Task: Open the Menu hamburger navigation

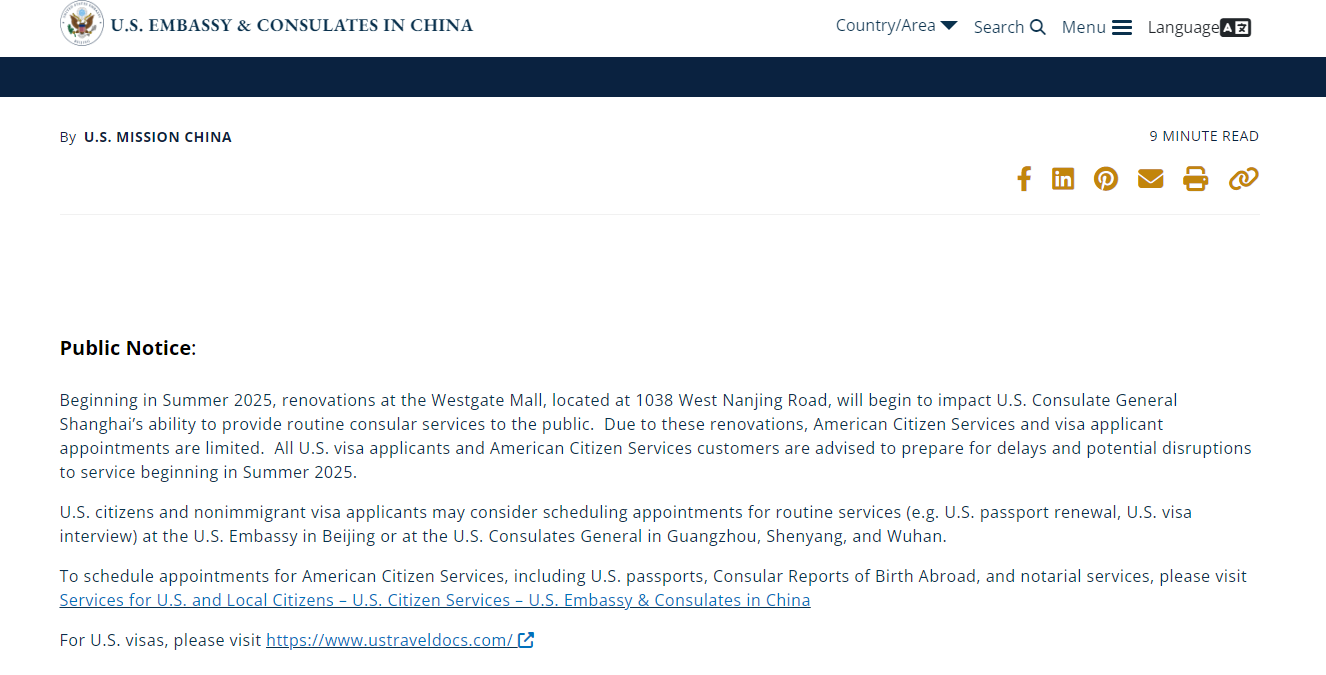Action: pos(1096,27)
